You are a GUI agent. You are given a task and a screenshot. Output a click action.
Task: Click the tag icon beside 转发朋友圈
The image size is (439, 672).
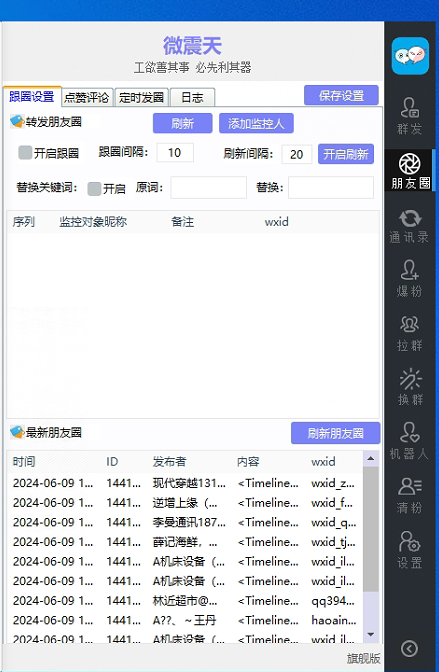click(17, 122)
